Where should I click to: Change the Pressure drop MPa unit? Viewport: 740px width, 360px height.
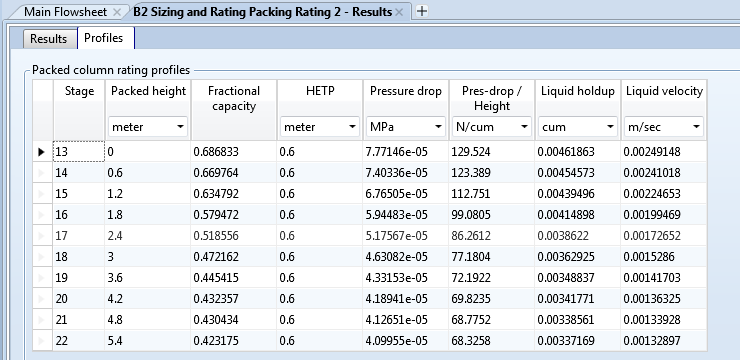[405, 127]
